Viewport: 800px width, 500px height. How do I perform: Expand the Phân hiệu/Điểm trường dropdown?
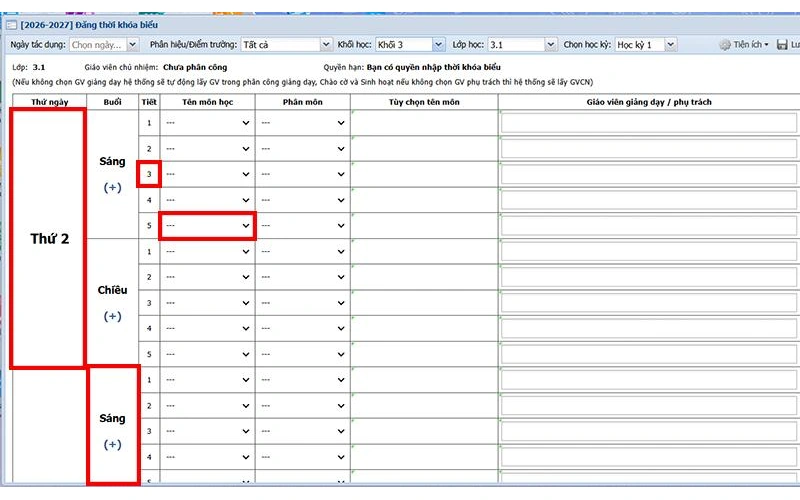click(326, 45)
